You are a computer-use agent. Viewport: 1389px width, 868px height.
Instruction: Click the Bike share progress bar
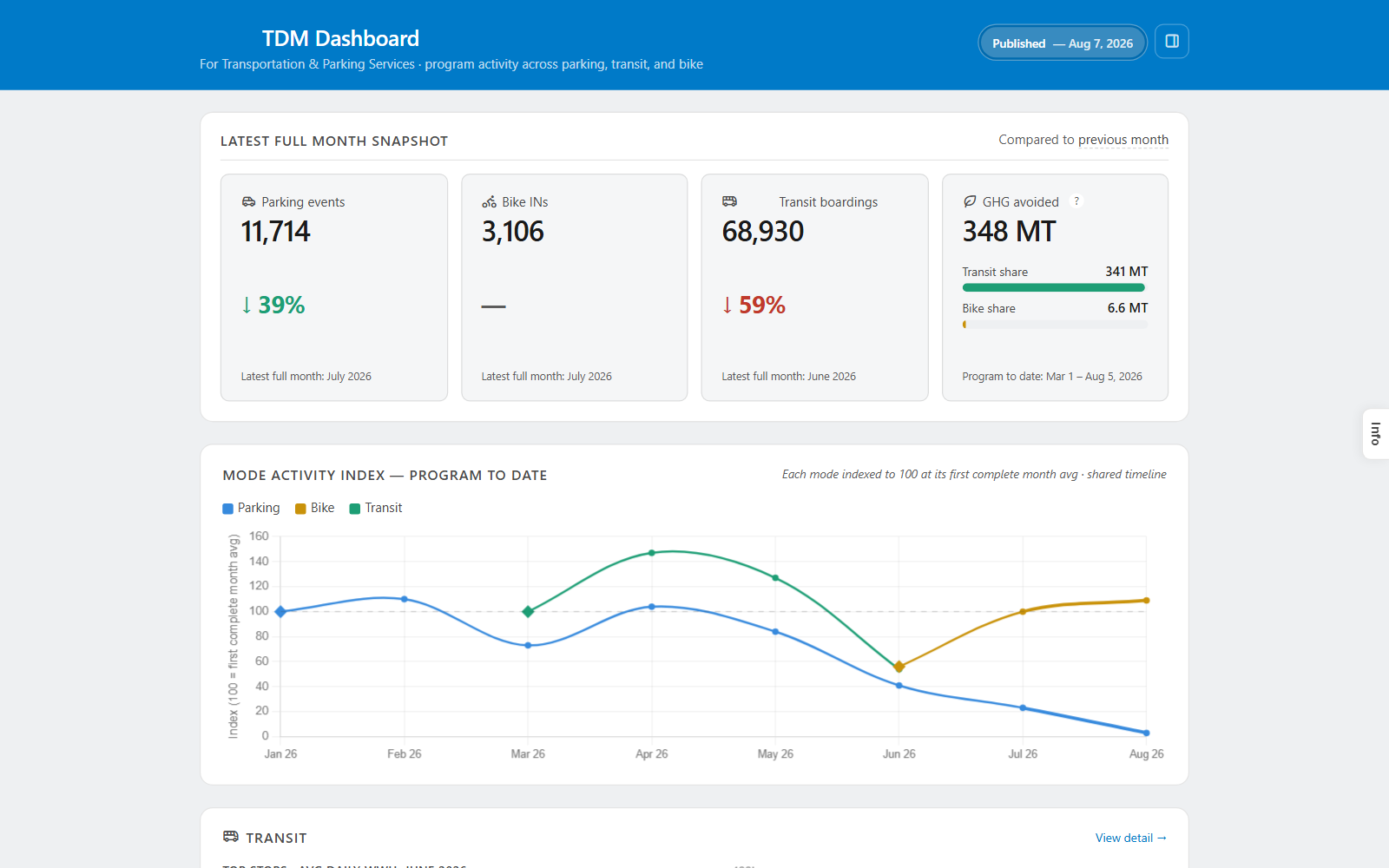click(x=1055, y=325)
